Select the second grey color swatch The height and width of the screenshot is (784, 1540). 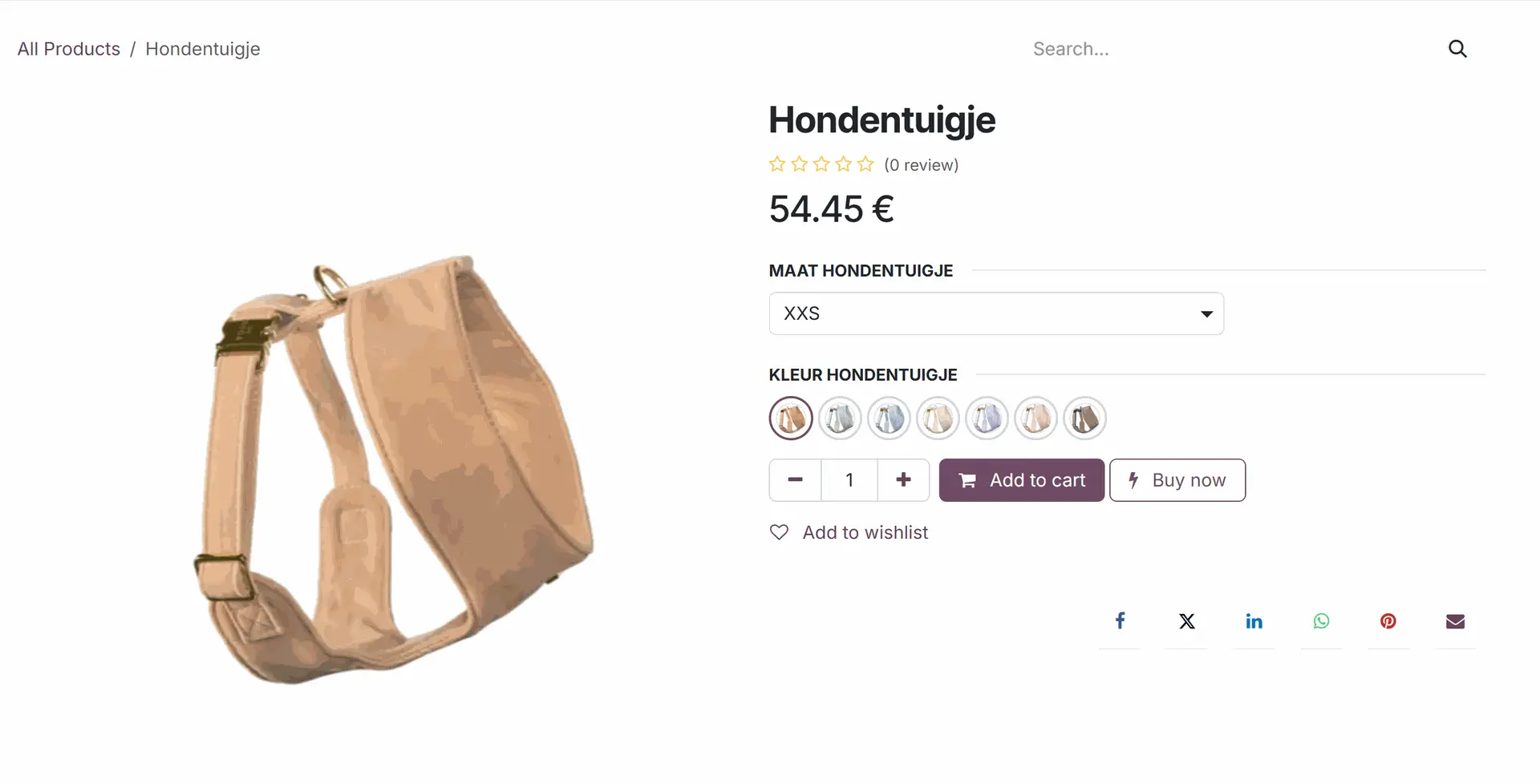[x=840, y=418]
